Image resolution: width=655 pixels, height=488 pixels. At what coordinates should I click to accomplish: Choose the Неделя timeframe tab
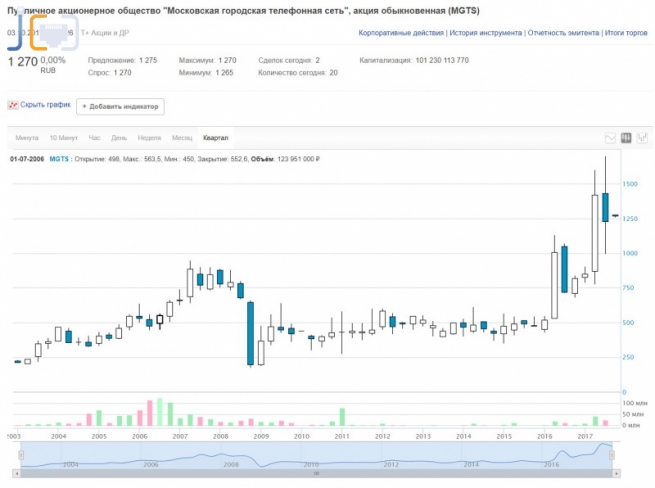click(x=149, y=138)
